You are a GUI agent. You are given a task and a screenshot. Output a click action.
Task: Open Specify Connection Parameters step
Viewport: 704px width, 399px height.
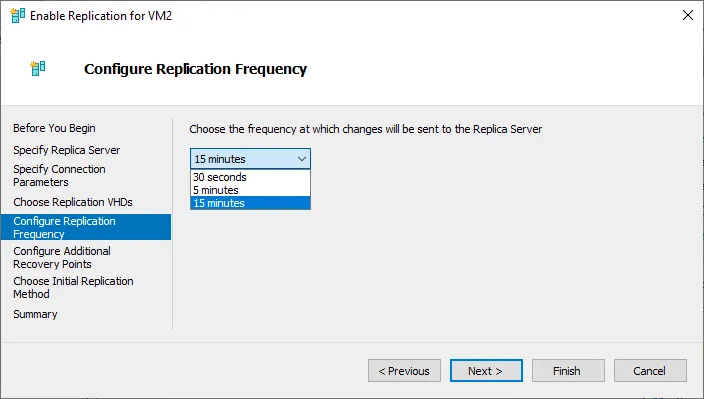click(x=59, y=175)
